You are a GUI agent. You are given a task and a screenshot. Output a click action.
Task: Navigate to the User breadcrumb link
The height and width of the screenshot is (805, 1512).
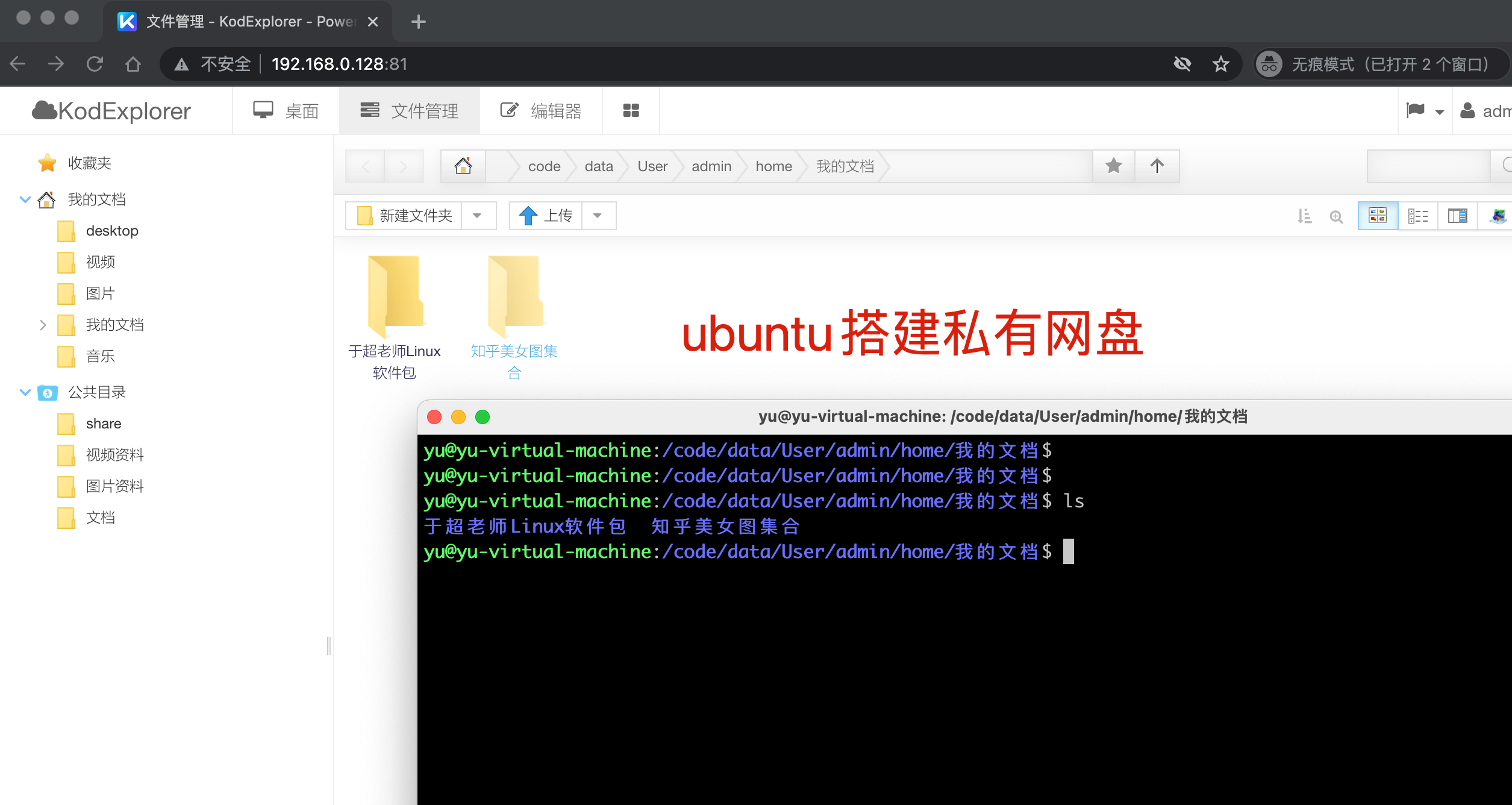click(652, 166)
